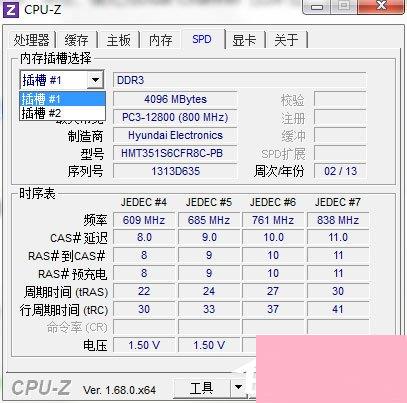Click the tRC value 33
The height and width of the screenshot is (403, 407).
click(x=209, y=309)
